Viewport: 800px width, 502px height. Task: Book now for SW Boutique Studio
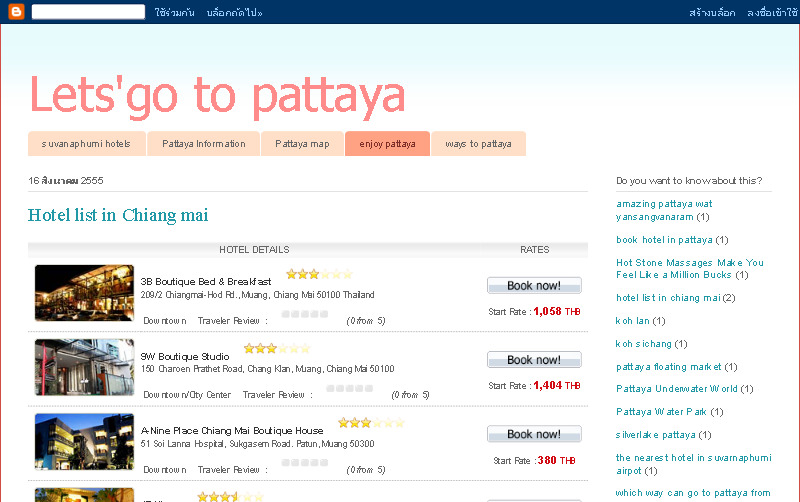click(534, 360)
